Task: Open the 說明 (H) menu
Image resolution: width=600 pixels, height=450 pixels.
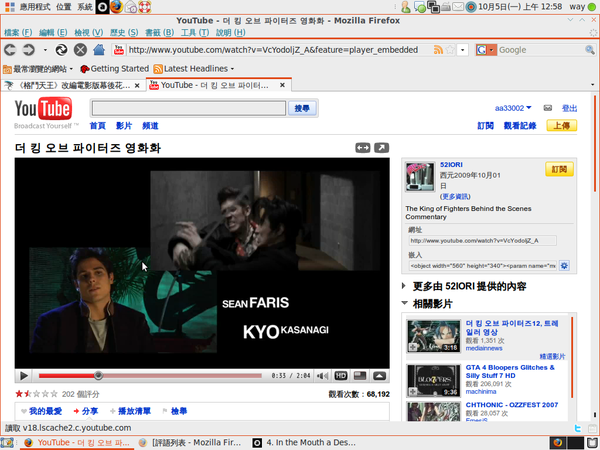Action: point(230,33)
